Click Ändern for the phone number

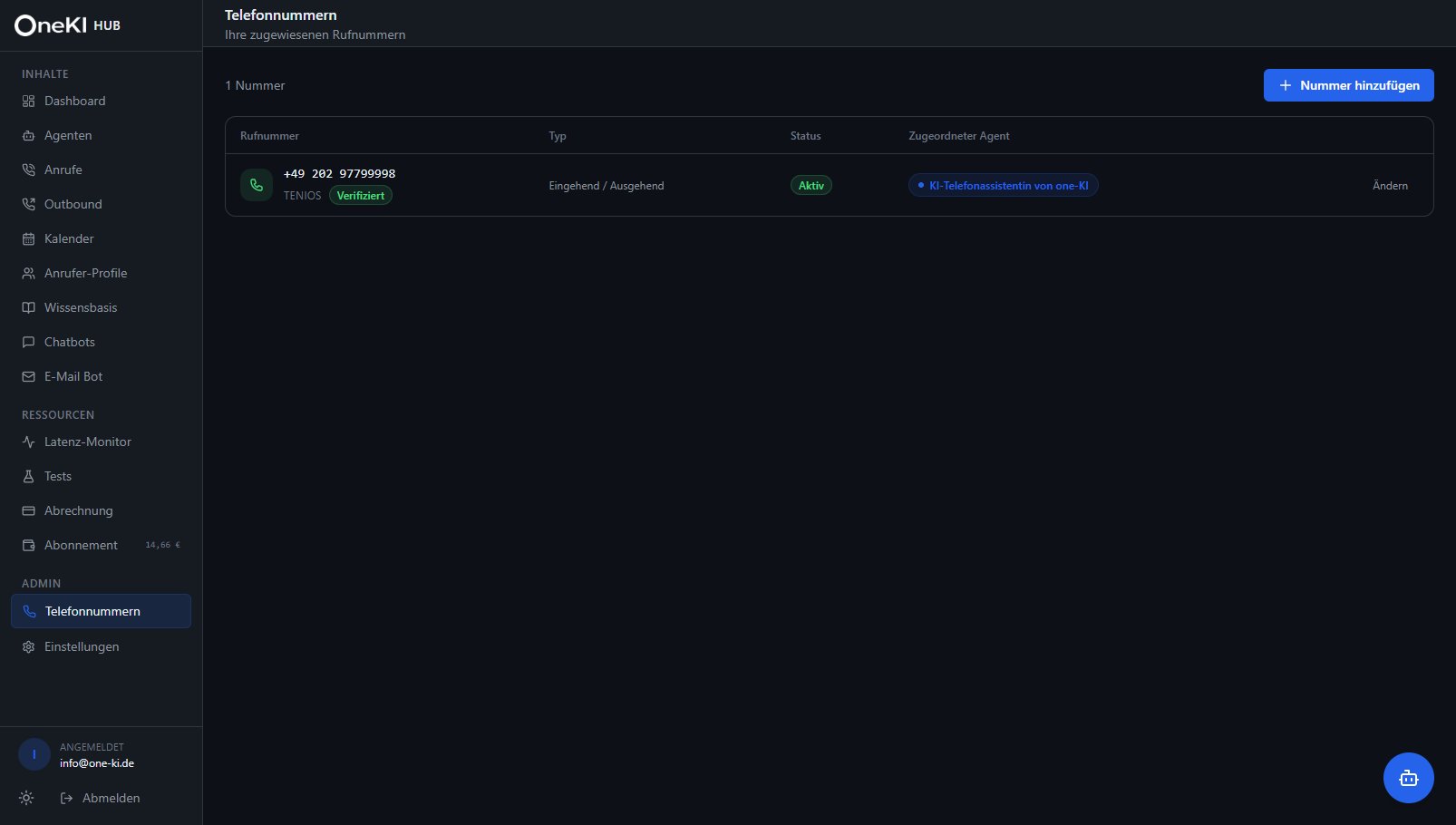[x=1390, y=186]
